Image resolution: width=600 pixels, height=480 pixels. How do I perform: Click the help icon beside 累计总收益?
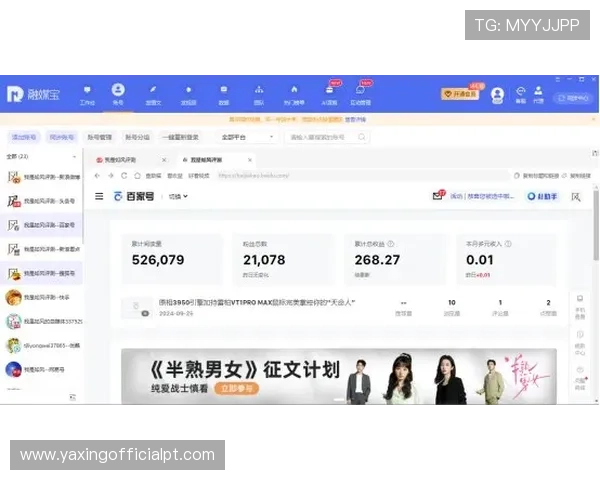[391, 244]
